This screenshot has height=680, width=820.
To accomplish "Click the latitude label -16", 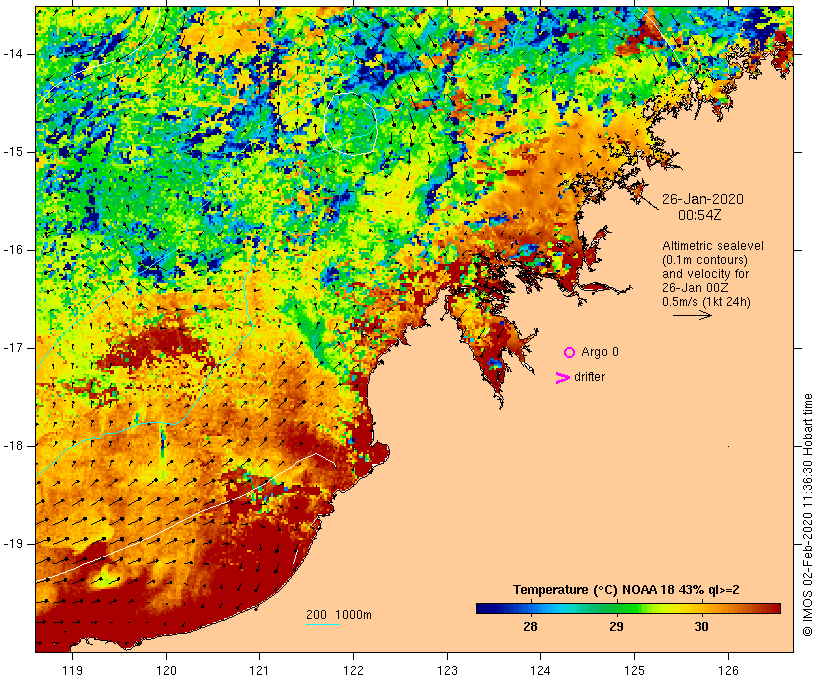I will tap(13, 250).
